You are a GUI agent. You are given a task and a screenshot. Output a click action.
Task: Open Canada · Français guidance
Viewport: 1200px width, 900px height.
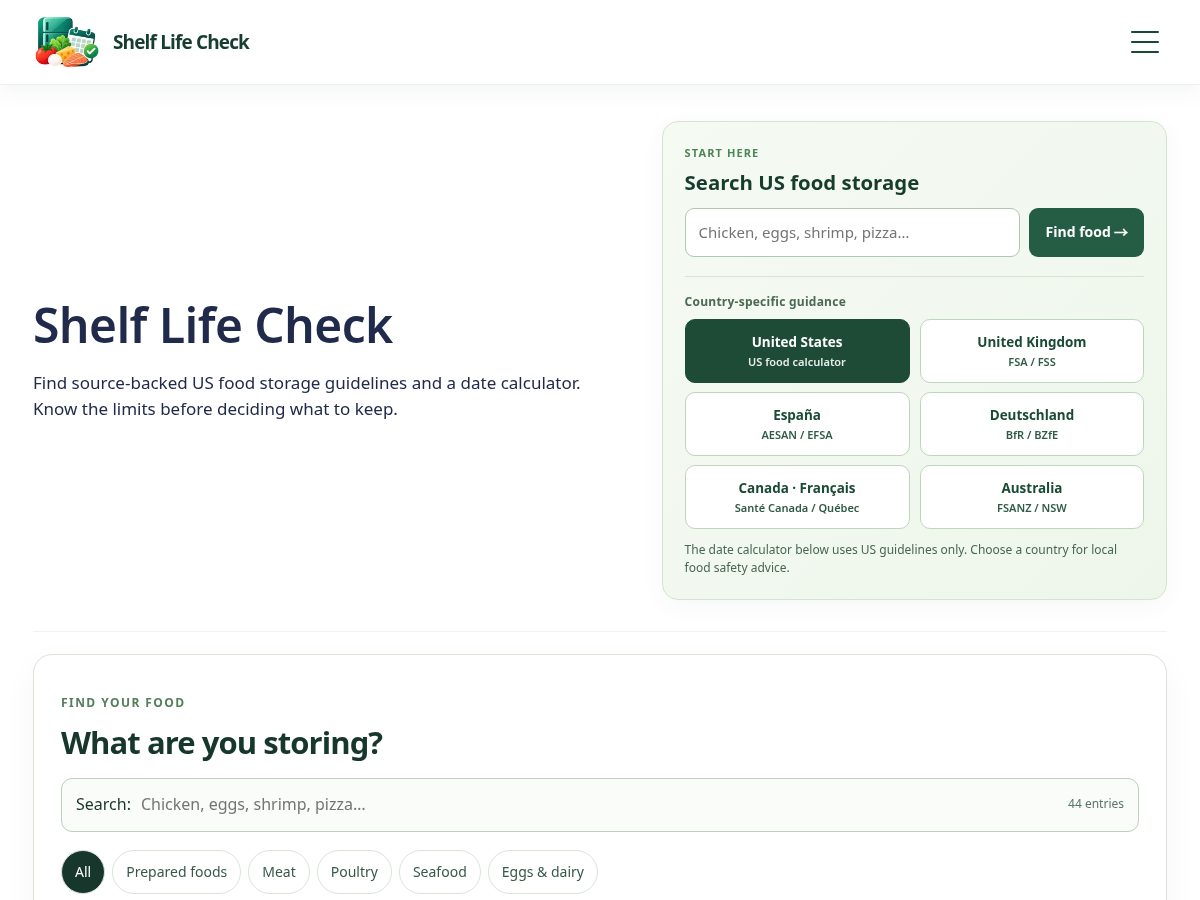click(797, 497)
